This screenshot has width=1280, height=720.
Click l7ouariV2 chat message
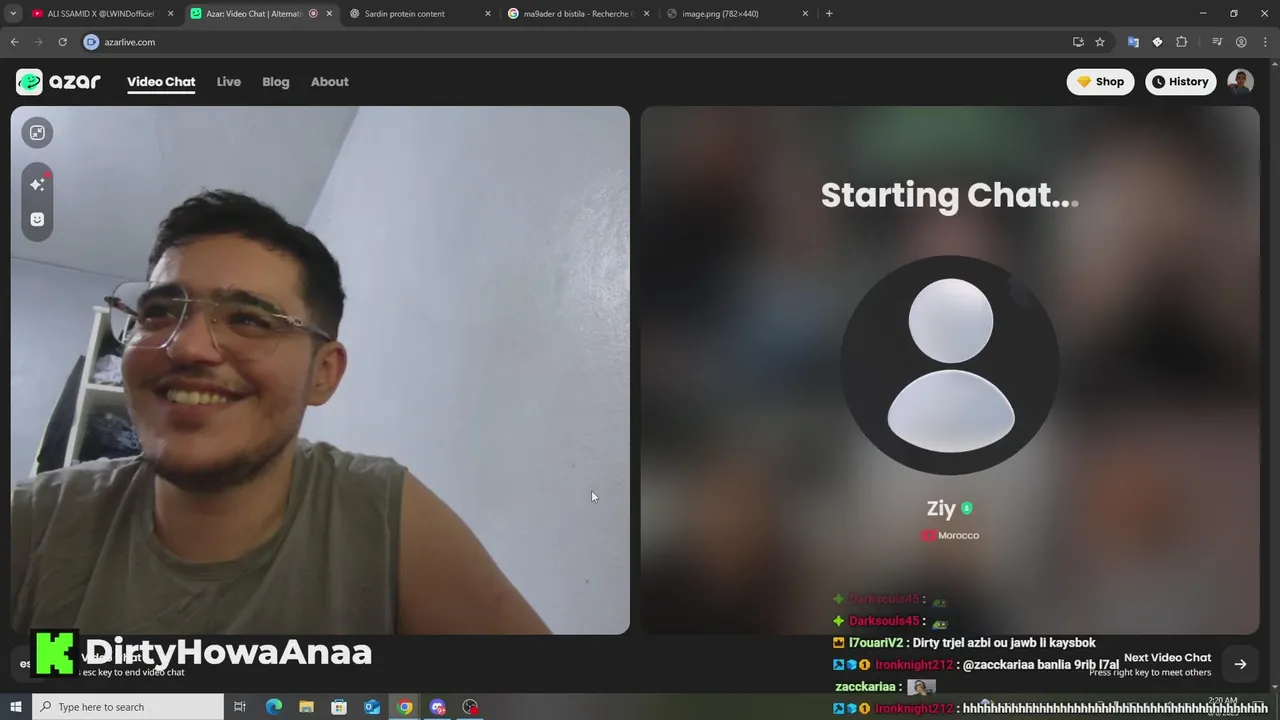[x=964, y=643]
